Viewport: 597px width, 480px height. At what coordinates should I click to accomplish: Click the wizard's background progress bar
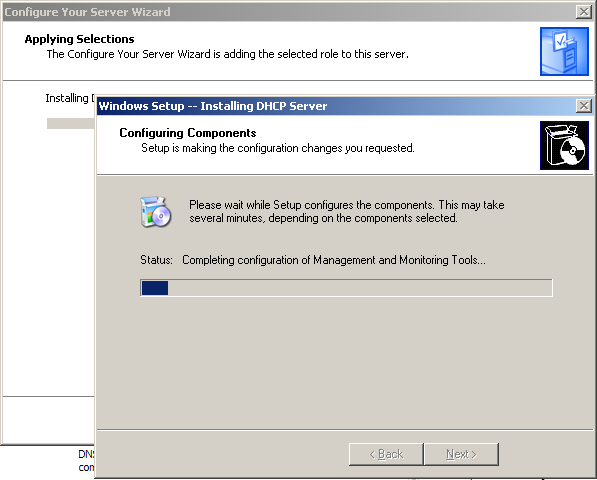coord(71,123)
